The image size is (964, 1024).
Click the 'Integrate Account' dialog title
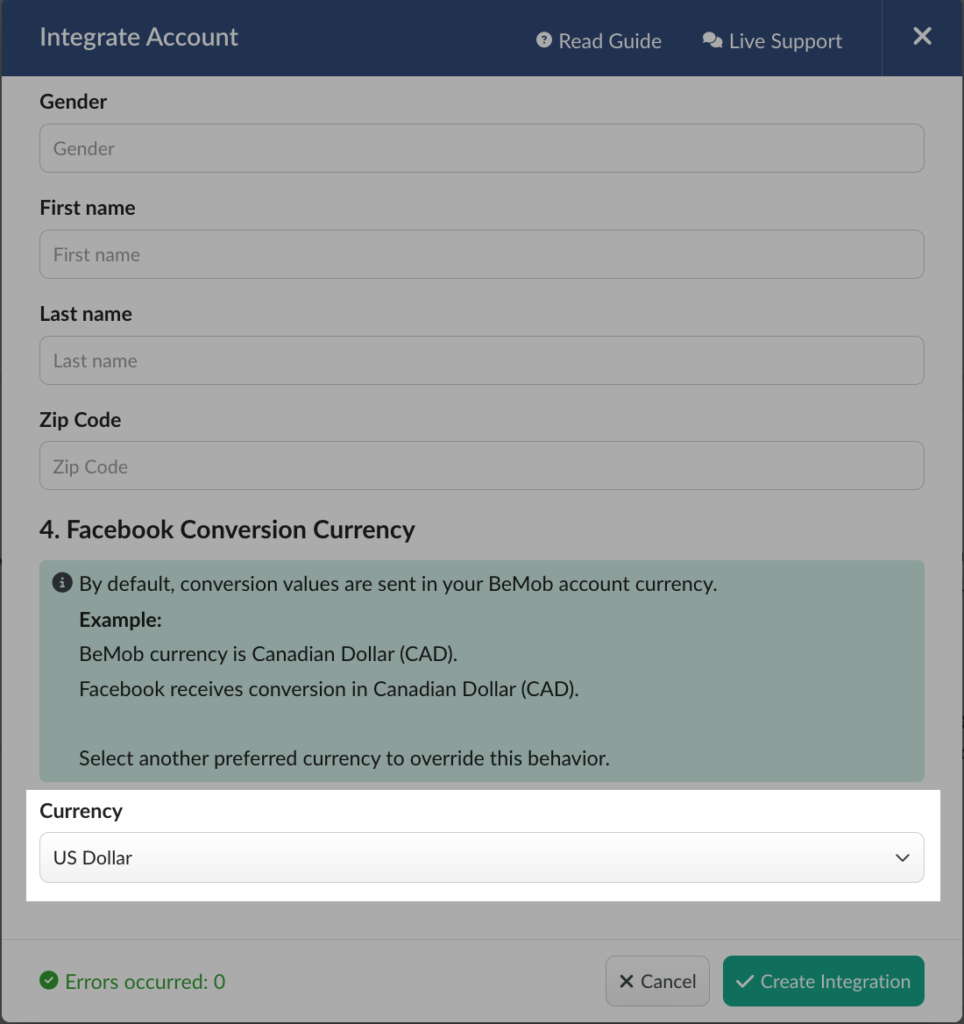[x=138, y=37]
